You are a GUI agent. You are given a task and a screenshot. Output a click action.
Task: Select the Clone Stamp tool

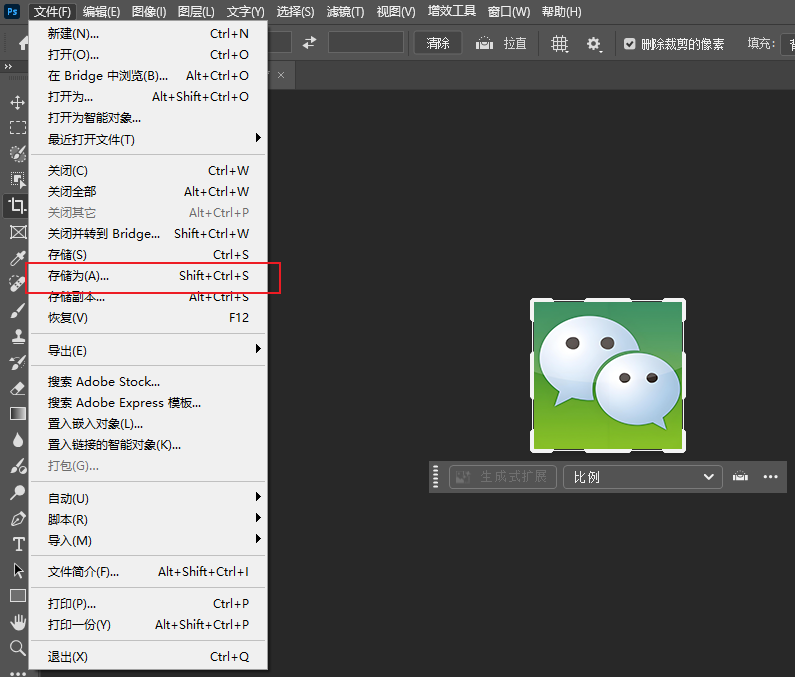(18, 336)
